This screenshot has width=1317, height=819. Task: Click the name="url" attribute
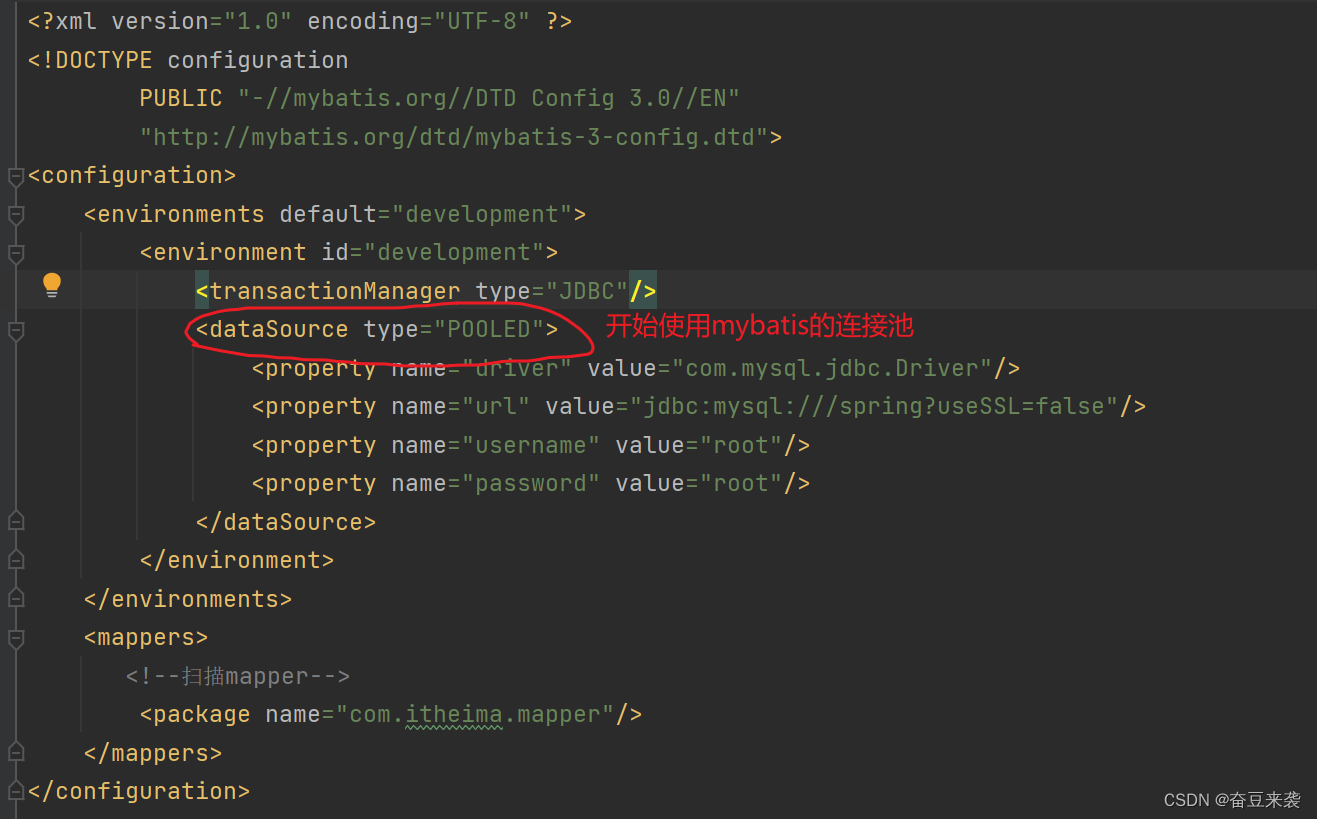460,406
